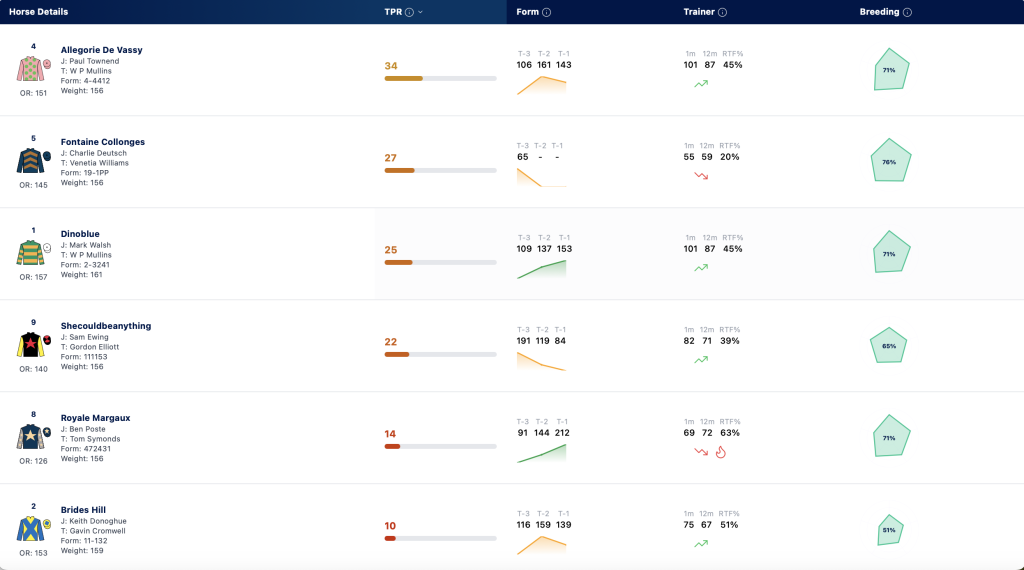1024x570 pixels.
Task: Click Dinoblue's green upward trainer trend arrow
Action: (701, 268)
